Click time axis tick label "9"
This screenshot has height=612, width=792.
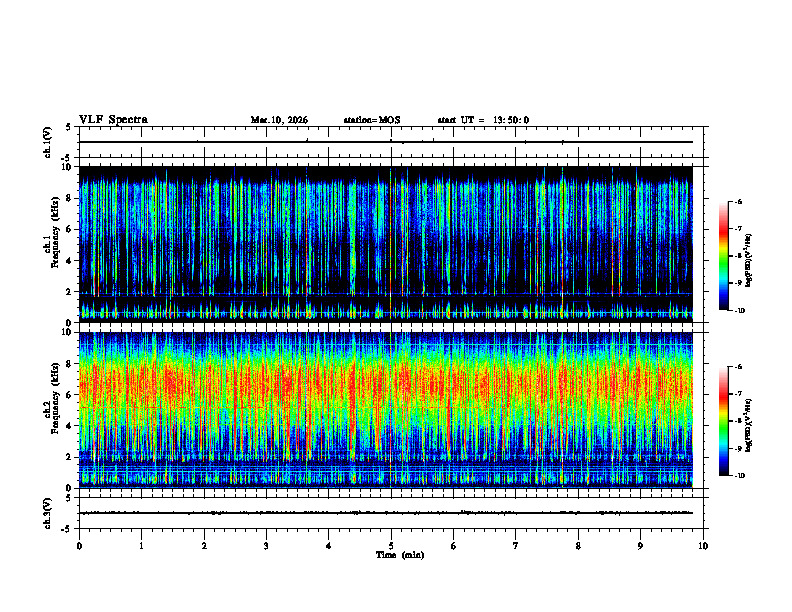(x=640, y=546)
